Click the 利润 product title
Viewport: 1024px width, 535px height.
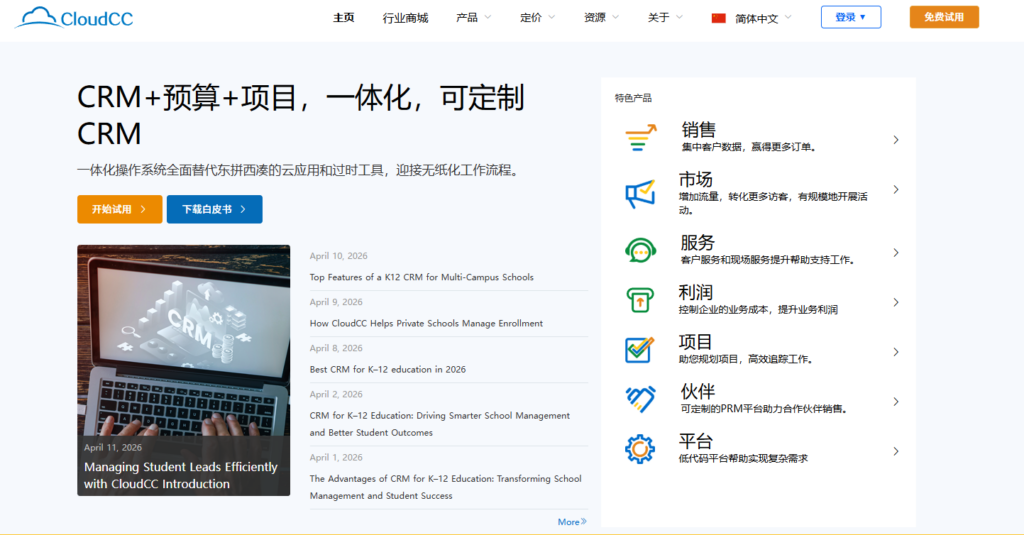coord(696,292)
